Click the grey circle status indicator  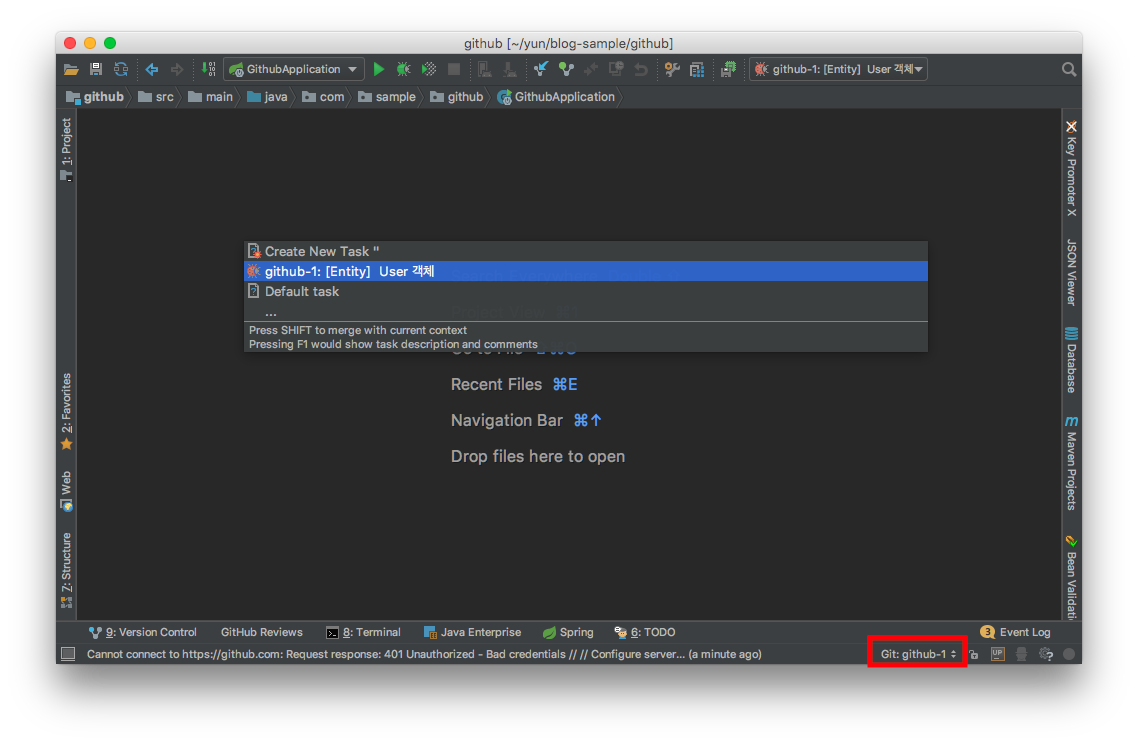pyautogui.click(x=1069, y=654)
